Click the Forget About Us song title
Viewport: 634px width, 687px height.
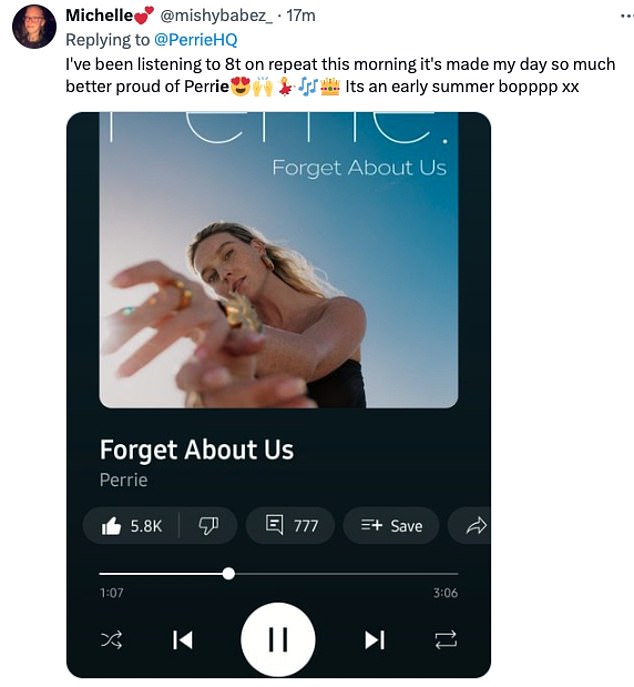point(197,450)
